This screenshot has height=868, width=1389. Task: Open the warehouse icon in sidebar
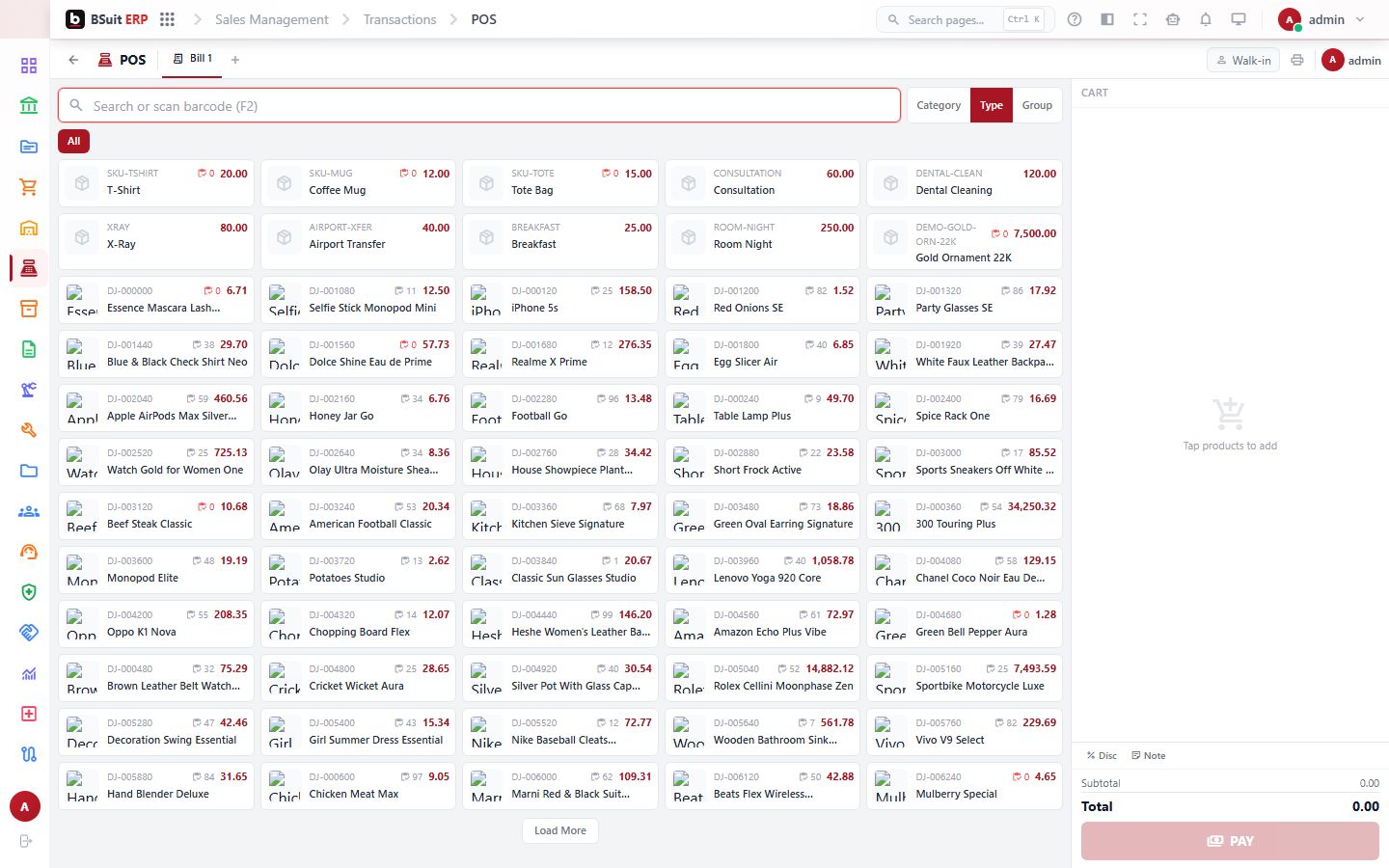coord(29,228)
